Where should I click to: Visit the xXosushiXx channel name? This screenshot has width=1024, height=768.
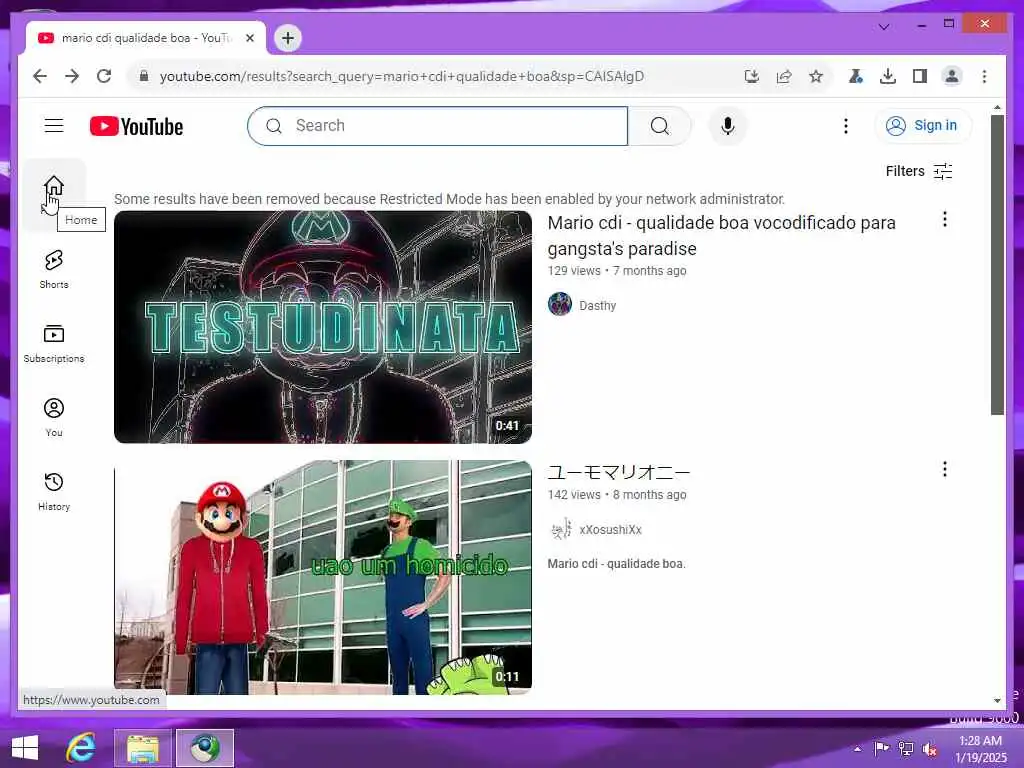coord(611,530)
